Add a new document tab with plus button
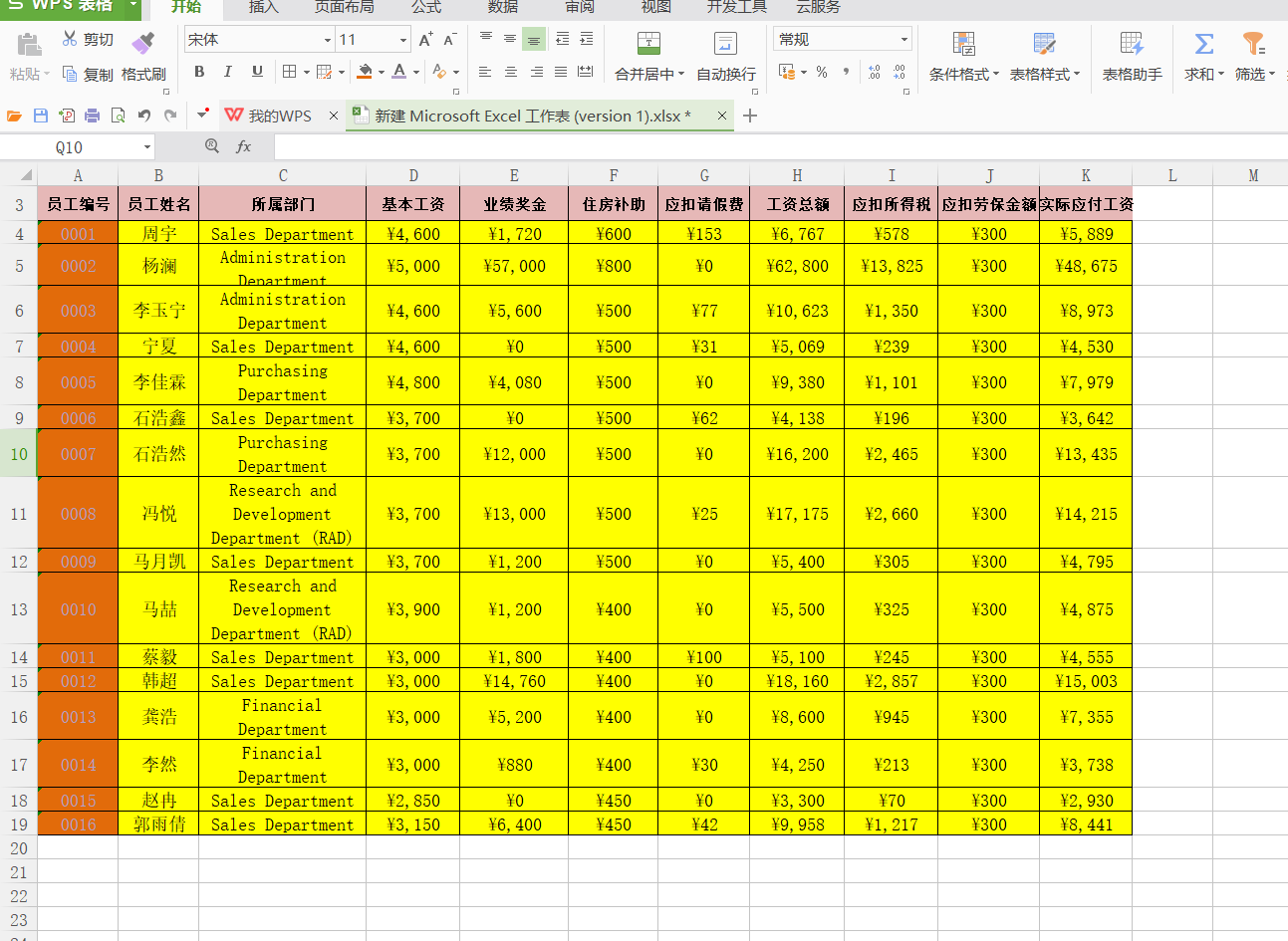1288x941 pixels. 750,116
